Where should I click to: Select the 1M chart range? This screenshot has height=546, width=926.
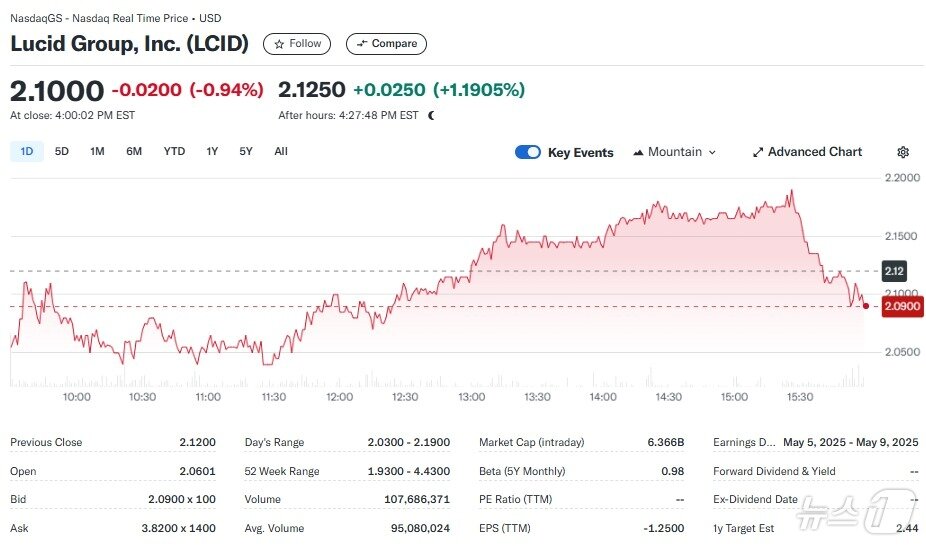[97, 152]
